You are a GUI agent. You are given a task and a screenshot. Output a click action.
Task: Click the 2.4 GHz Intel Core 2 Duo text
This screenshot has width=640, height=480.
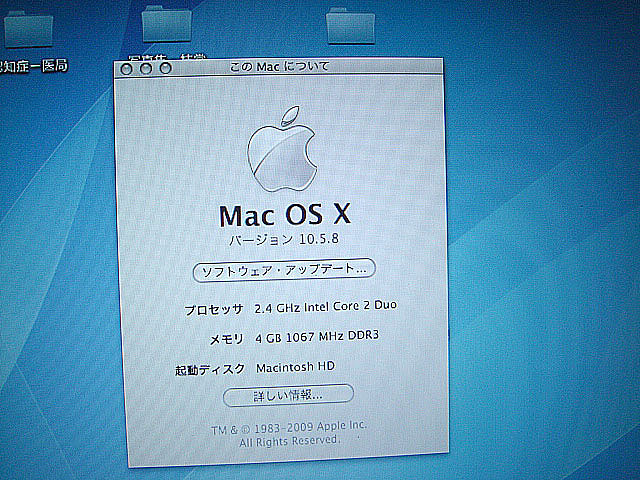(326, 307)
